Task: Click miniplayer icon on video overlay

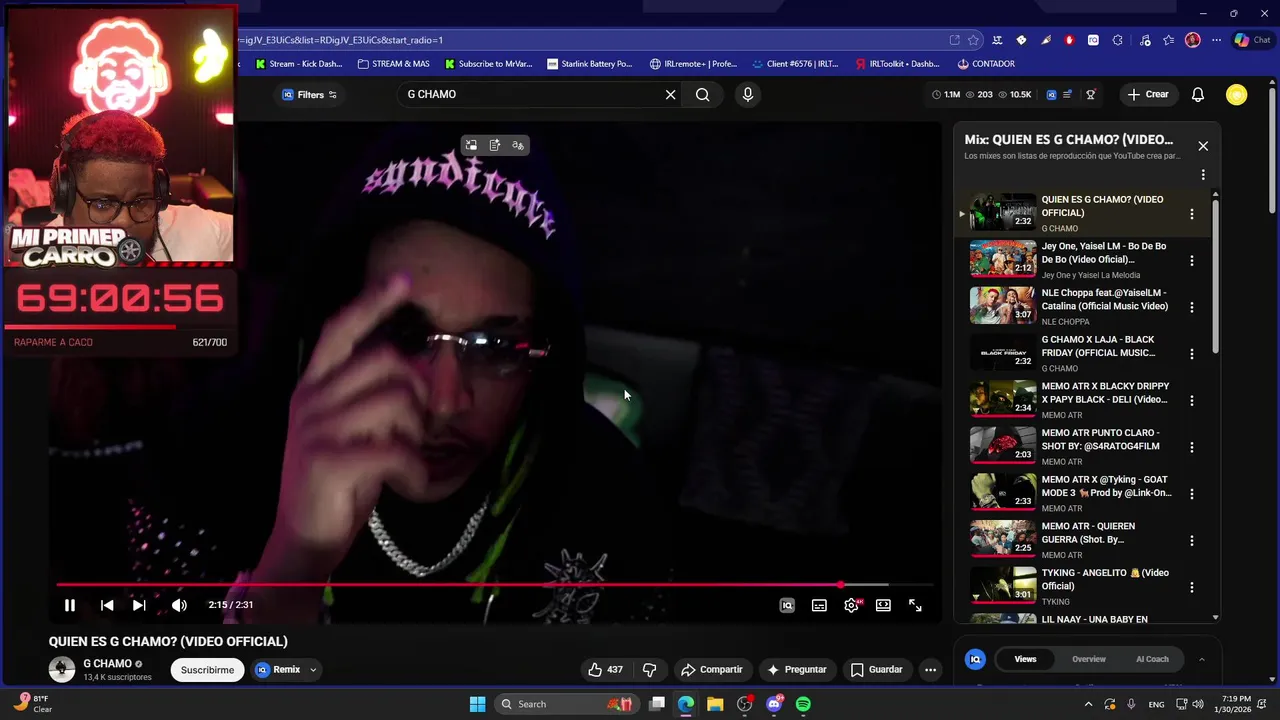Action: pyautogui.click(x=471, y=145)
